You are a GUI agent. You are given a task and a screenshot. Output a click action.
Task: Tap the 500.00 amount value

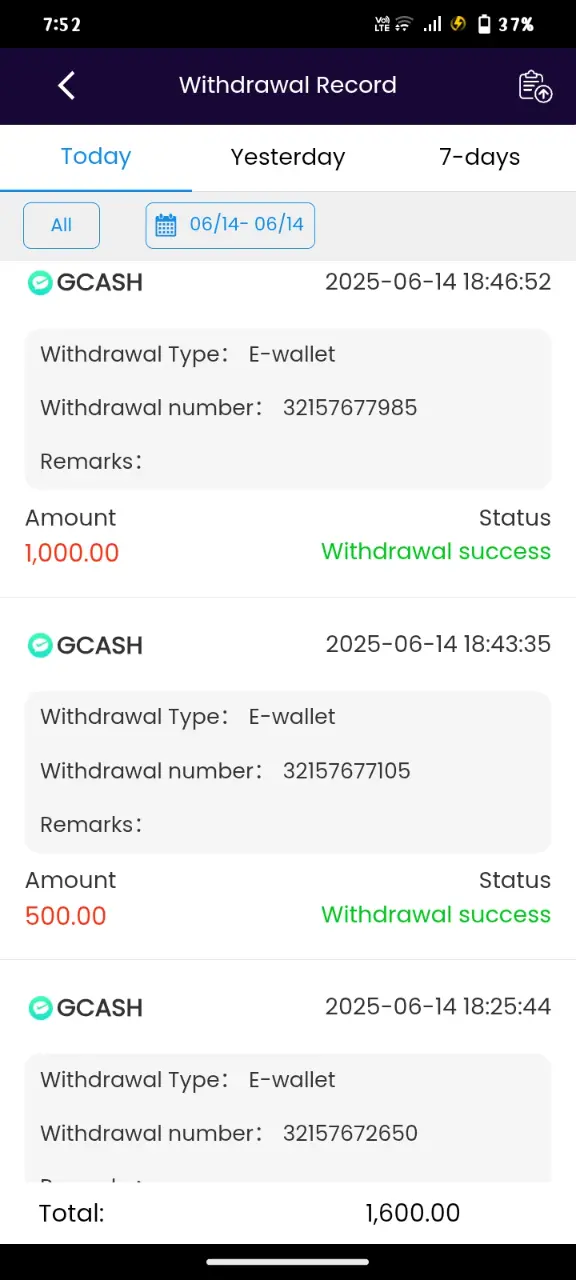[x=66, y=916]
